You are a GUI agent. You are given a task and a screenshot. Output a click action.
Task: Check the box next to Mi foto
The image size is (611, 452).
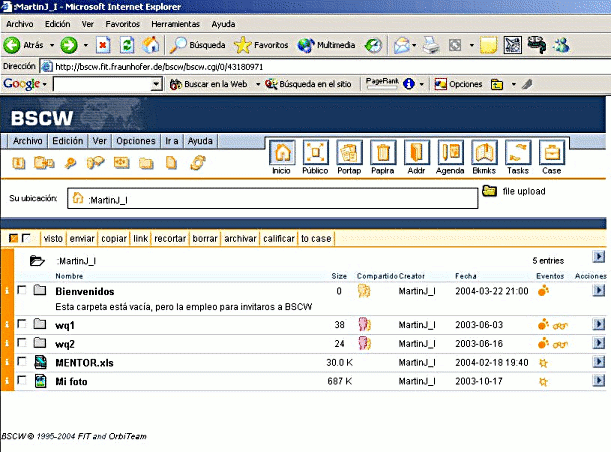[22, 381]
